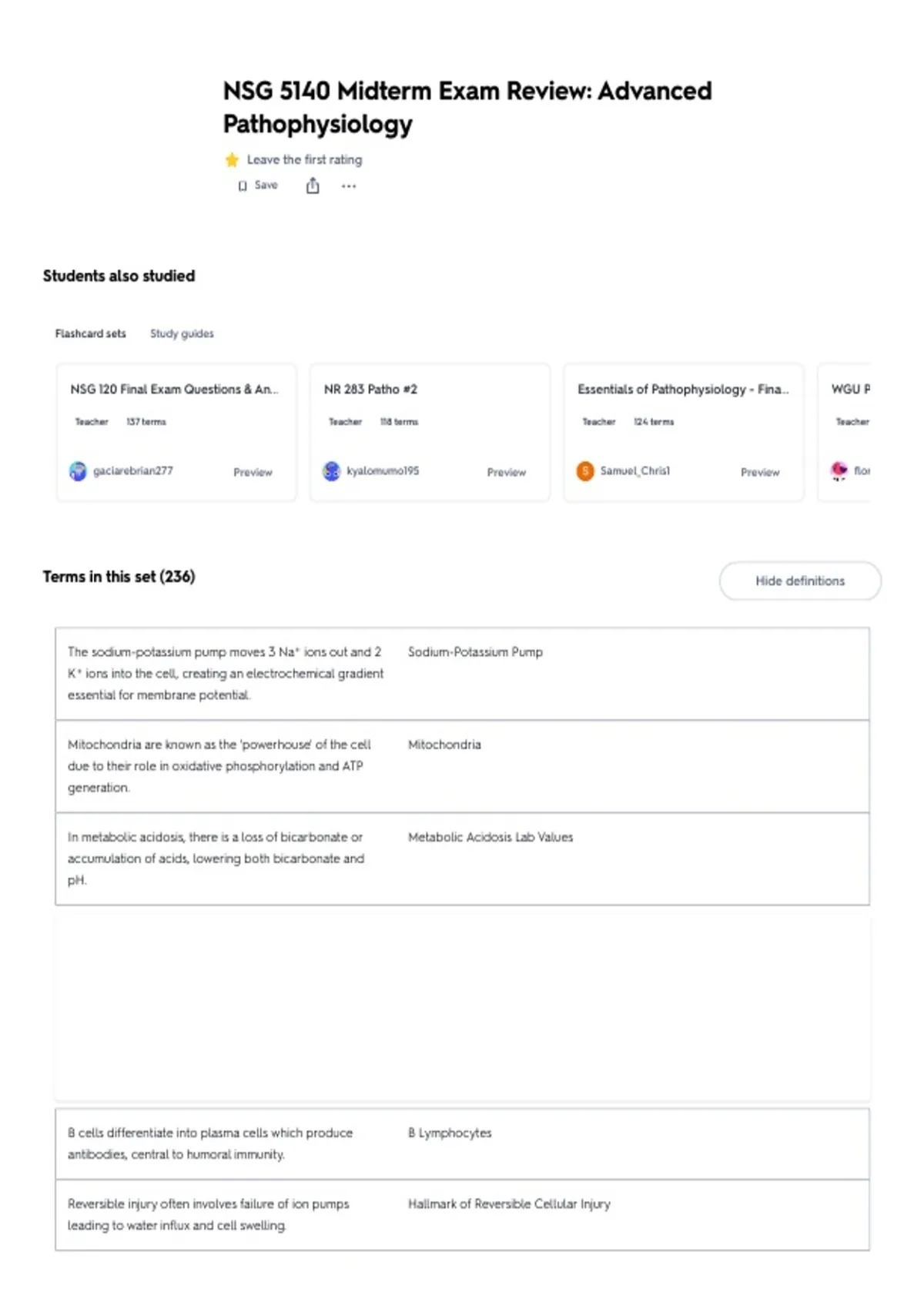Select the Flashcard sets tab
Screen dimensions: 924x1309
pyautogui.click(x=90, y=333)
